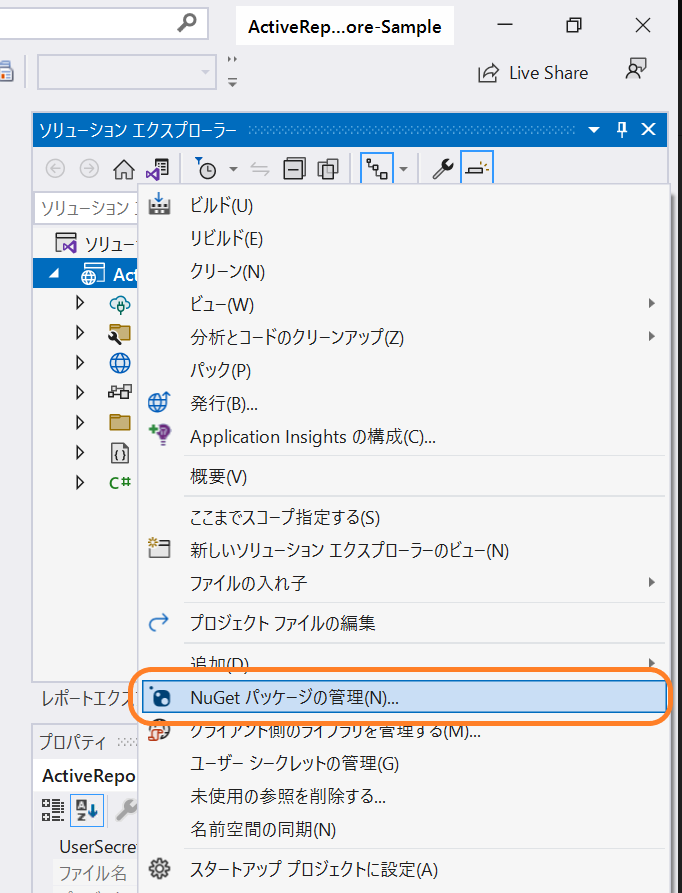Image resolution: width=682 pixels, height=893 pixels.
Task: Click the build icon beside ビルド(U)
Action: [x=159, y=204]
